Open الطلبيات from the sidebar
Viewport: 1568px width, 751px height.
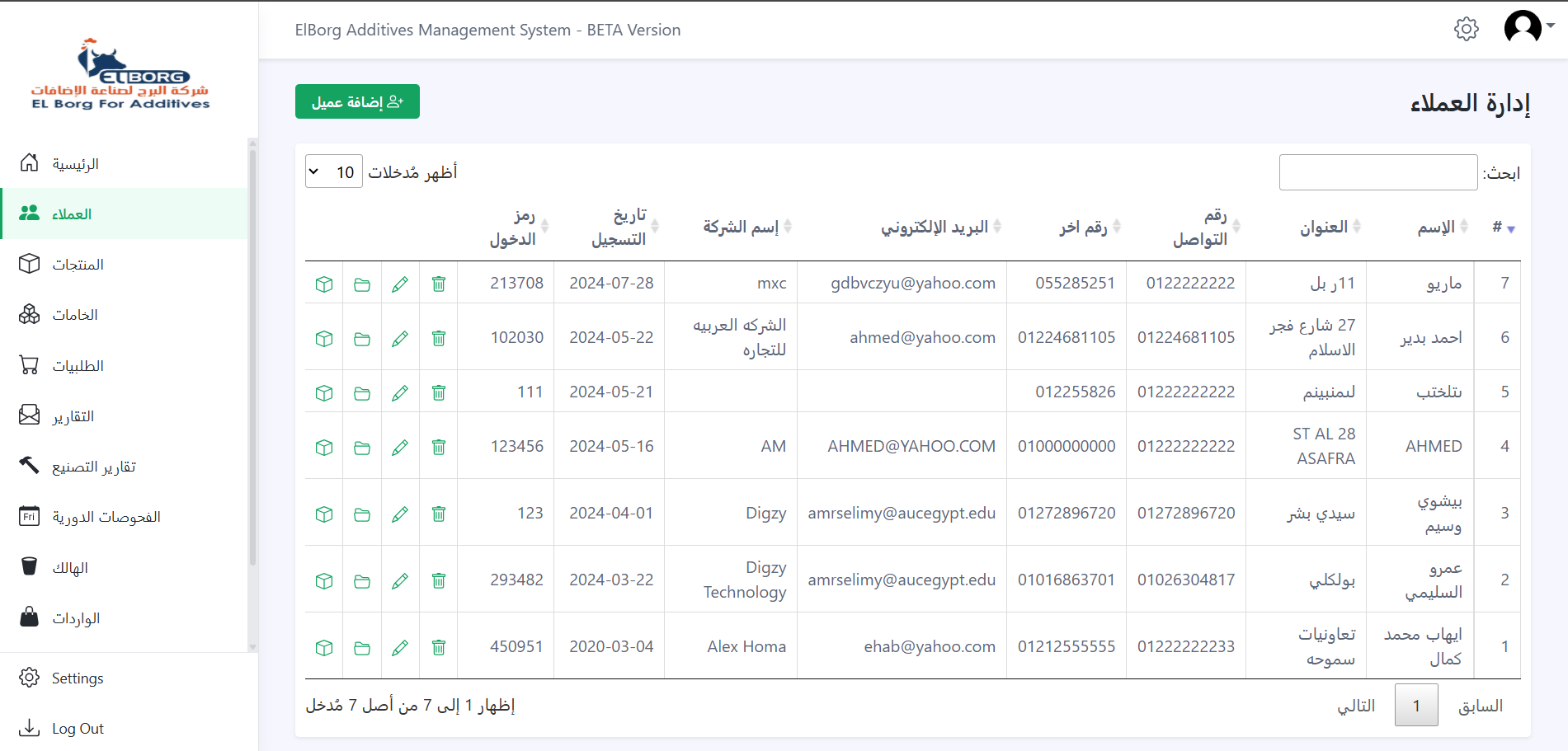[x=78, y=366]
